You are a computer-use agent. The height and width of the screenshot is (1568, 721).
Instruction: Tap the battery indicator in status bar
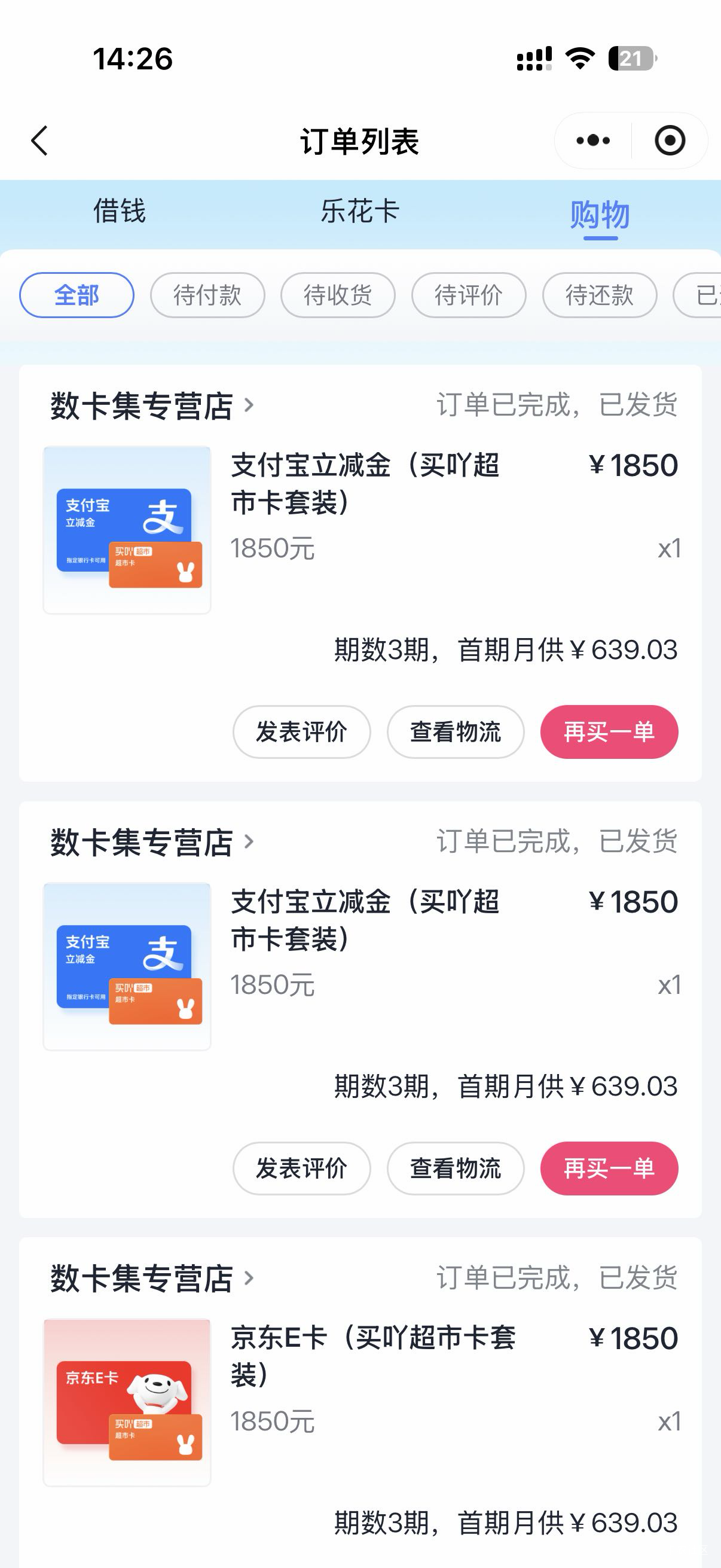coord(632,59)
